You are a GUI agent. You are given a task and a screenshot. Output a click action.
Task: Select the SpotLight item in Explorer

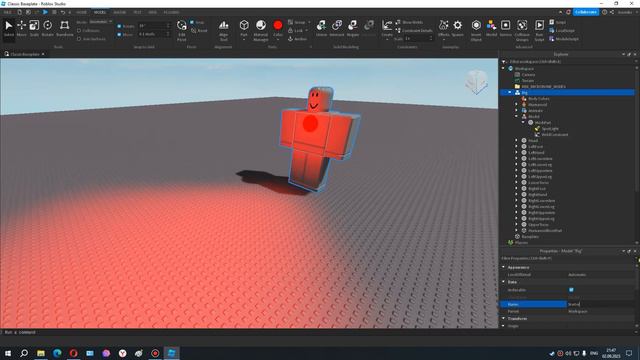550,129
